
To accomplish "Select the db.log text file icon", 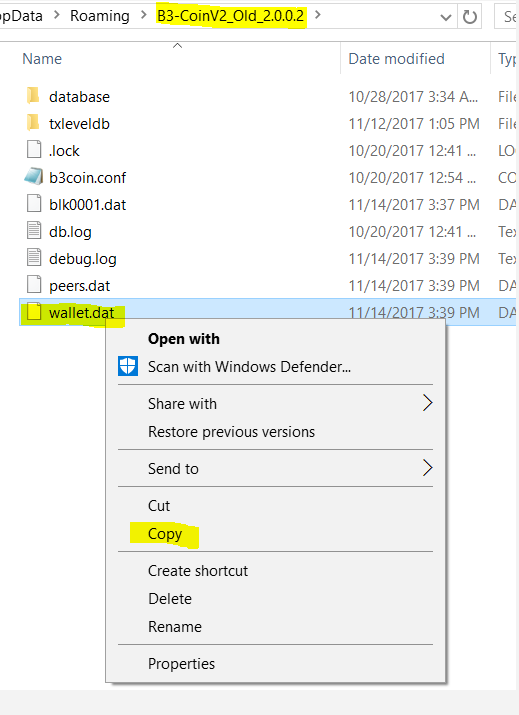I will click(34, 231).
